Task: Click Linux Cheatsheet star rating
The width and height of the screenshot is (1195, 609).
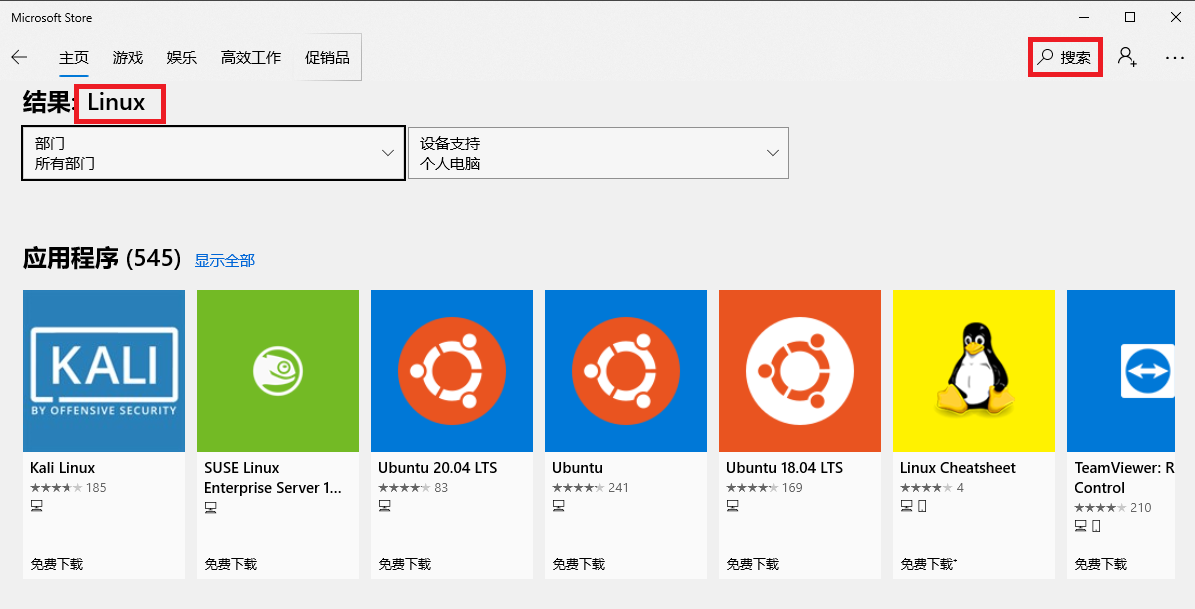Action: tap(926, 488)
